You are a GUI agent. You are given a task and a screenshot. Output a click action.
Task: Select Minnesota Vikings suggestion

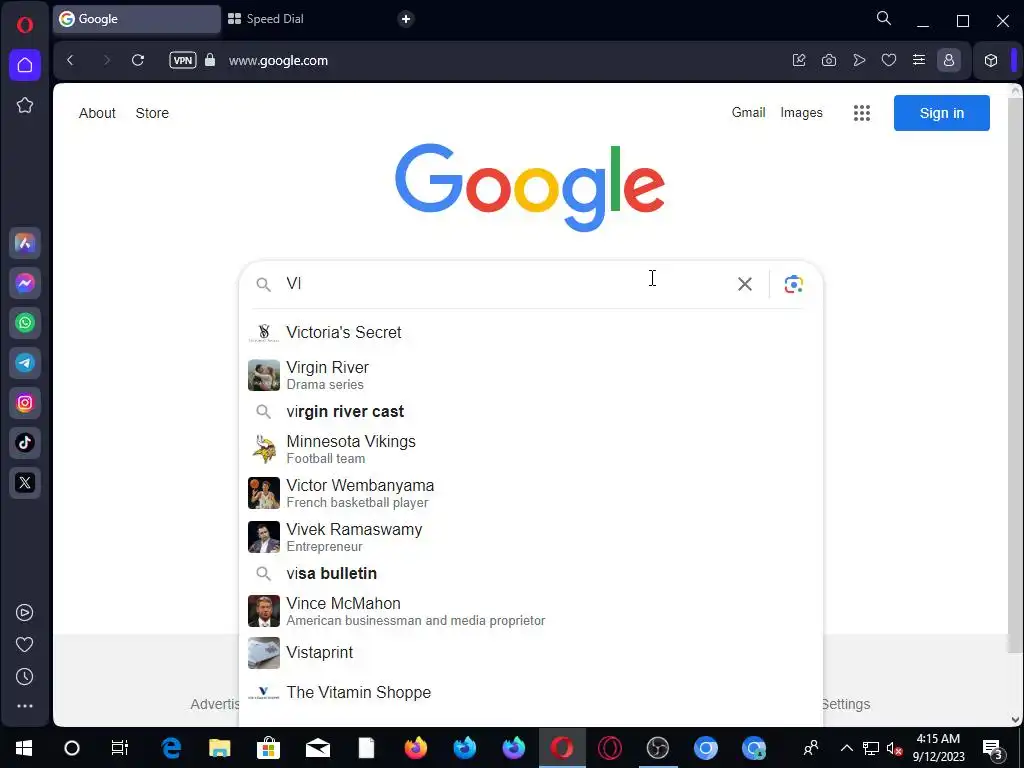tap(531, 449)
